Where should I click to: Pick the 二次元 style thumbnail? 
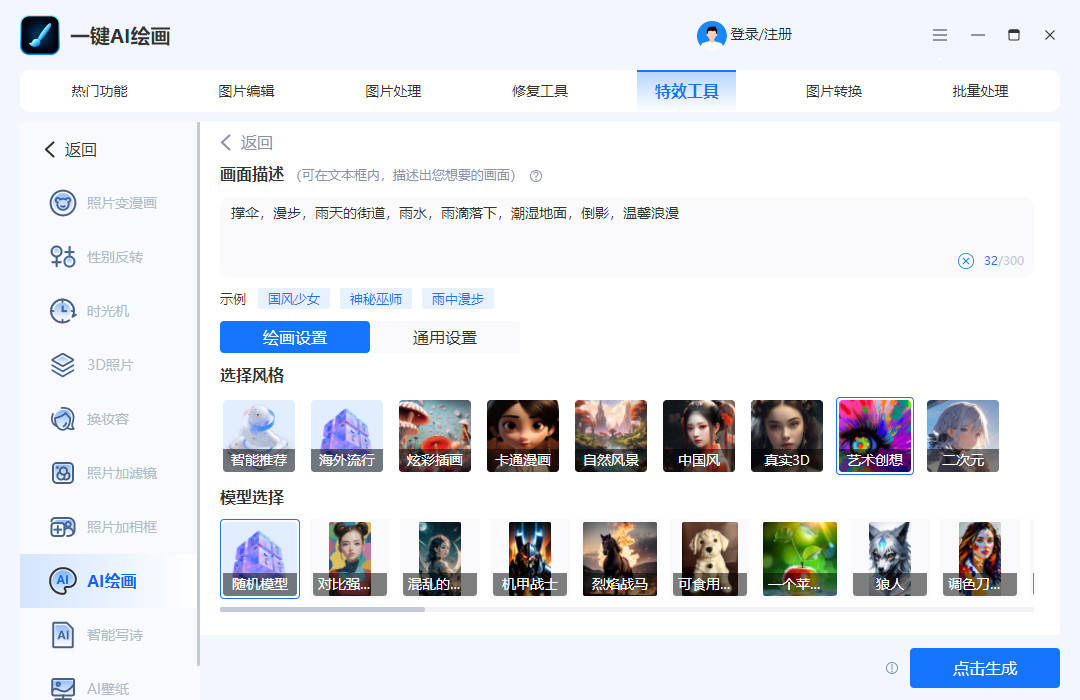click(x=963, y=436)
